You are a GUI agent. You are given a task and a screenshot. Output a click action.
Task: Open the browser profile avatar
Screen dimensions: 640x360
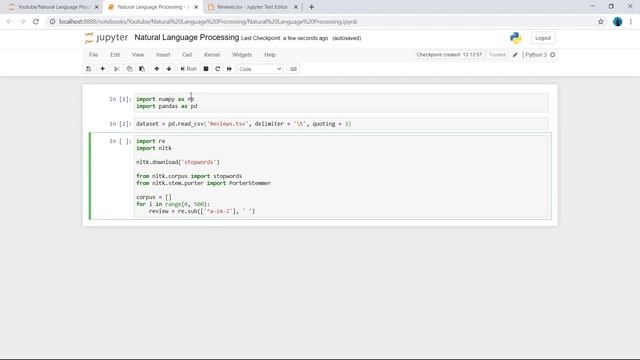(618, 22)
